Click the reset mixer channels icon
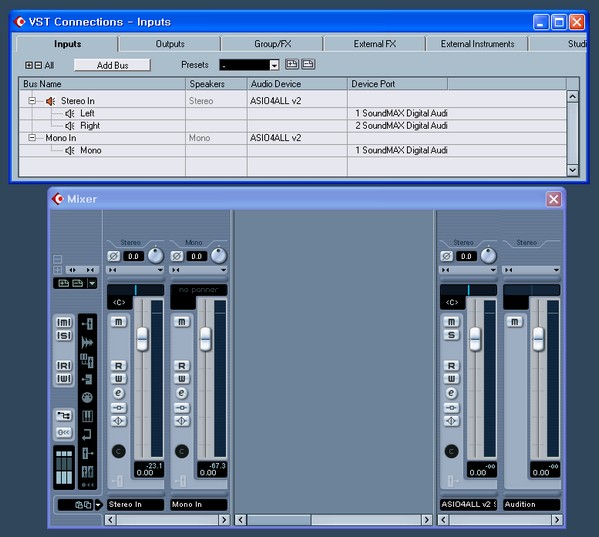Image resolution: width=599 pixels, height=537 pixels. click(x=64, y=432)
